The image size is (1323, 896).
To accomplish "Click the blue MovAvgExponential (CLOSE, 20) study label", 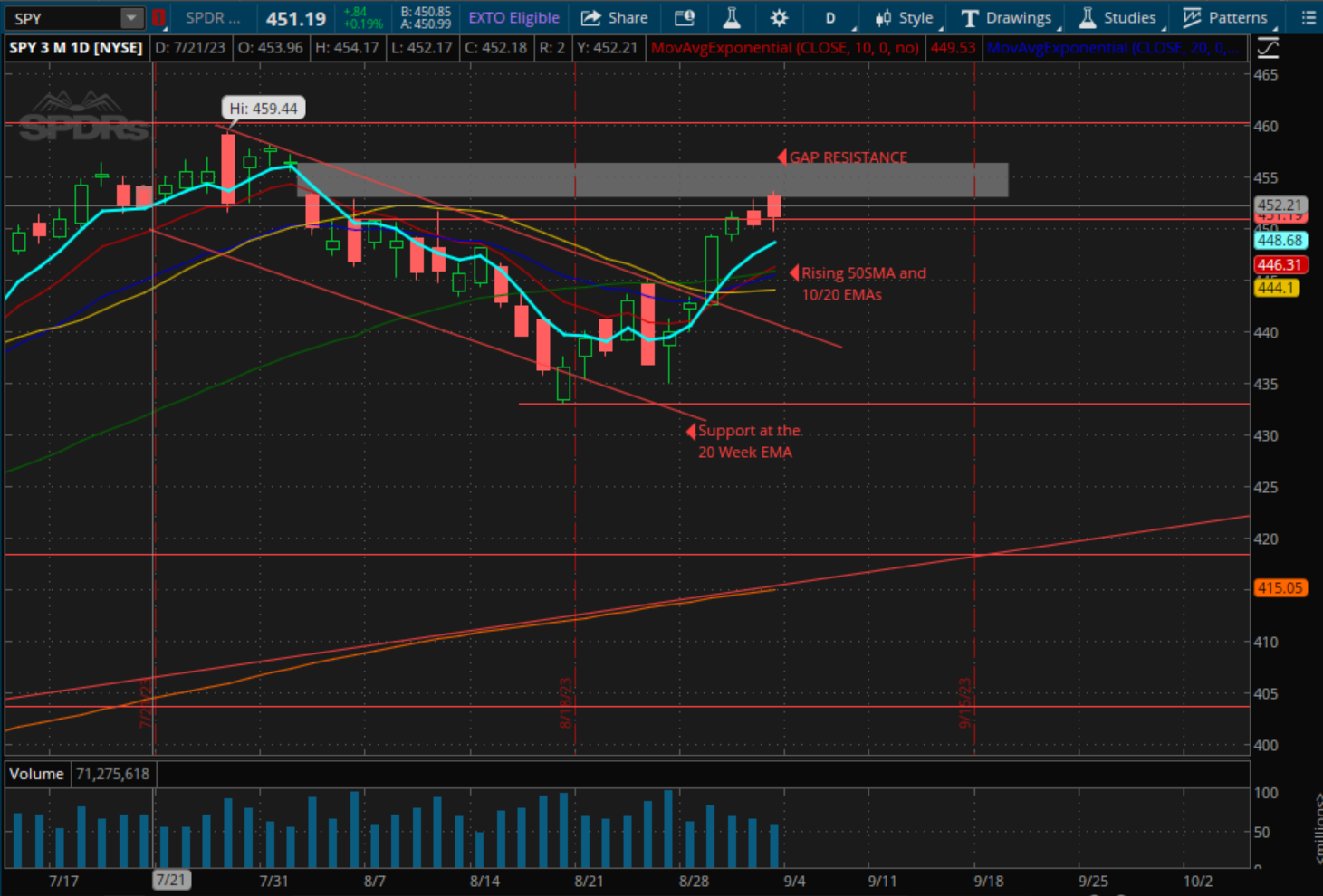I will coord(1113,47).
